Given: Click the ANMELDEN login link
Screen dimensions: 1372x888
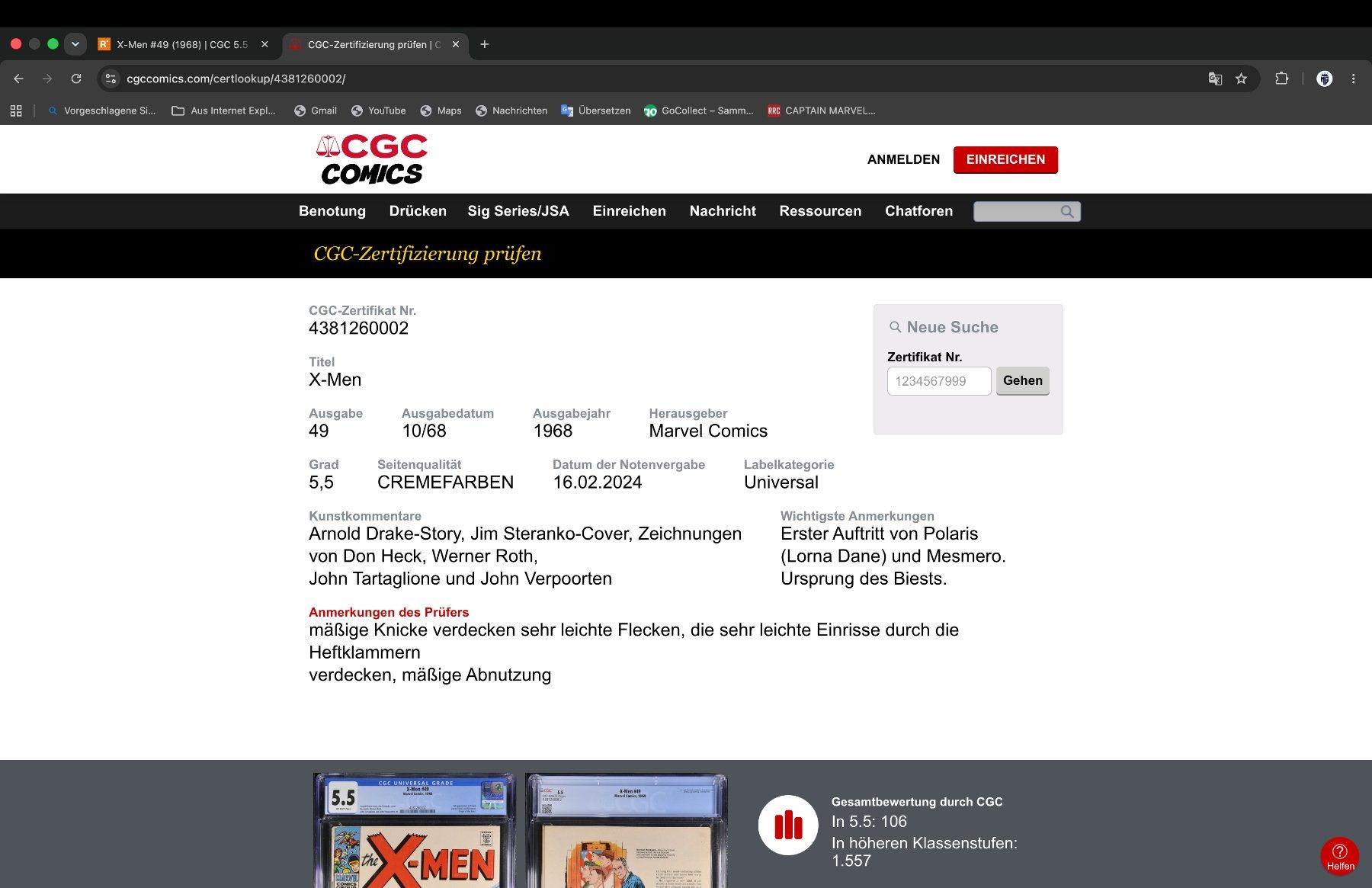Looking at the screenshot, I should [903, 159].
